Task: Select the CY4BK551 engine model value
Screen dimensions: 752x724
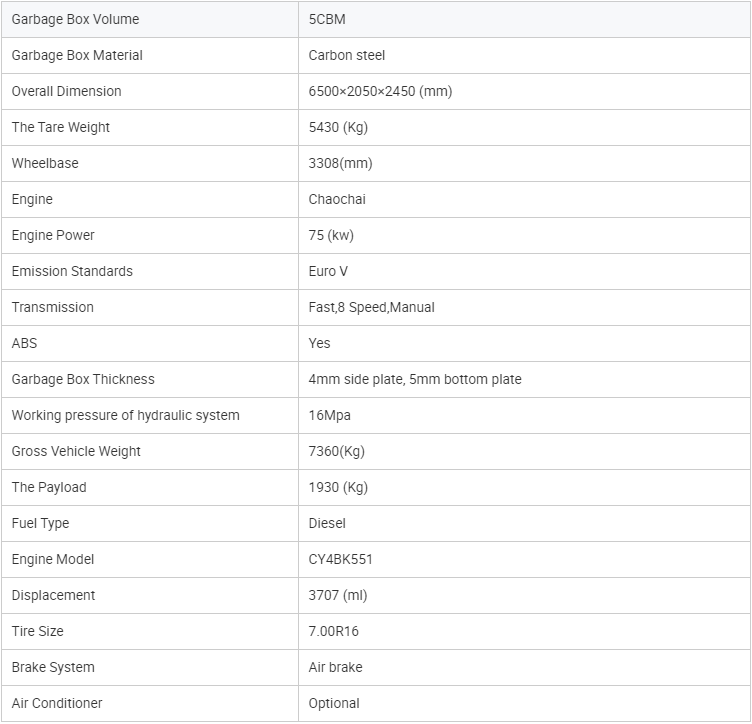Action: coord(340,560)
